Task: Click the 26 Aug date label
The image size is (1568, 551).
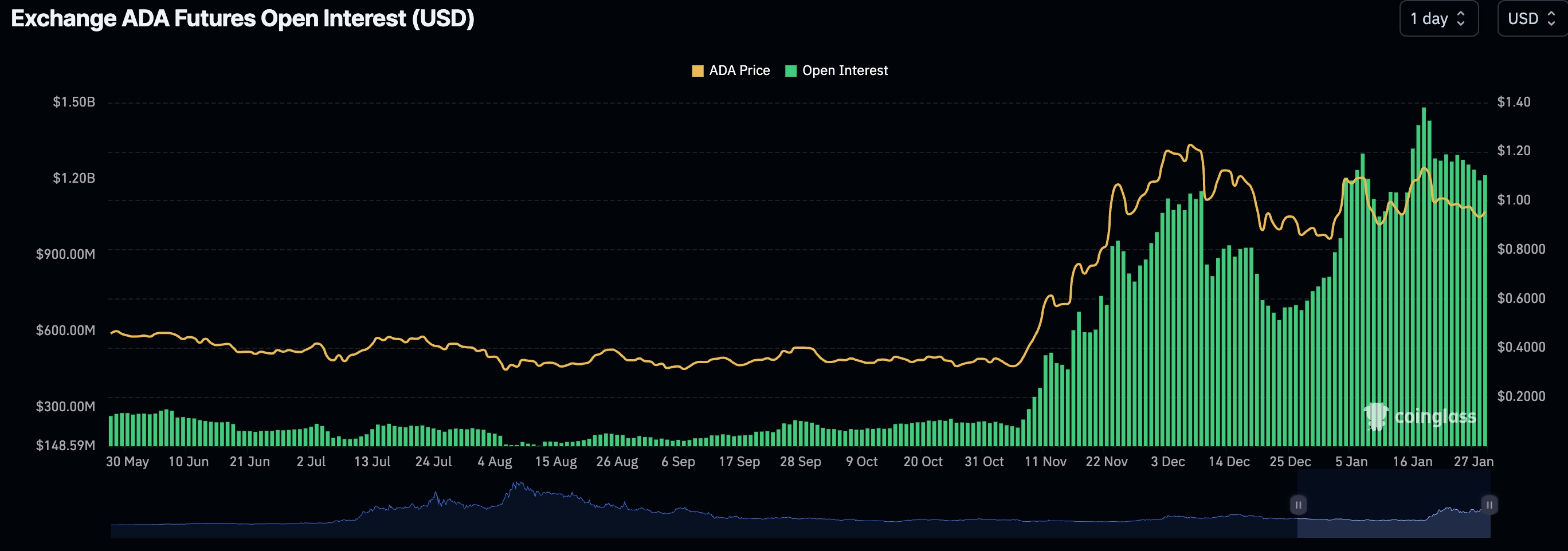Action: coord(617,462)
